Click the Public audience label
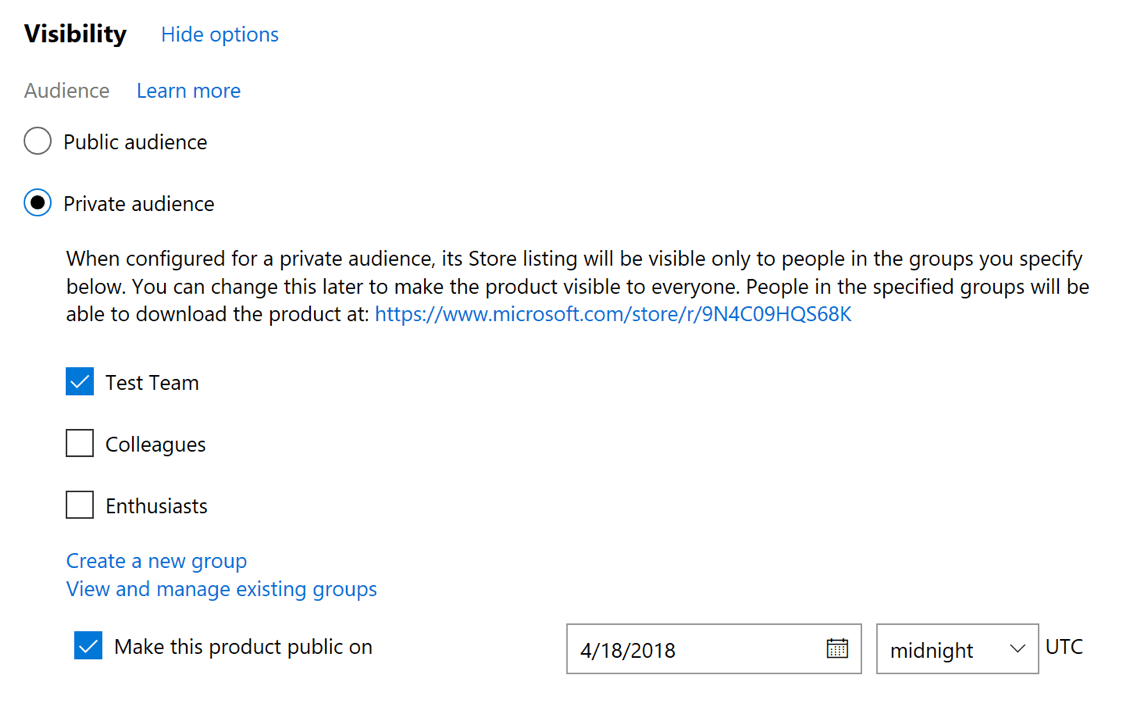The height and width of the screenshot is (727, 1133). (135, 142)
